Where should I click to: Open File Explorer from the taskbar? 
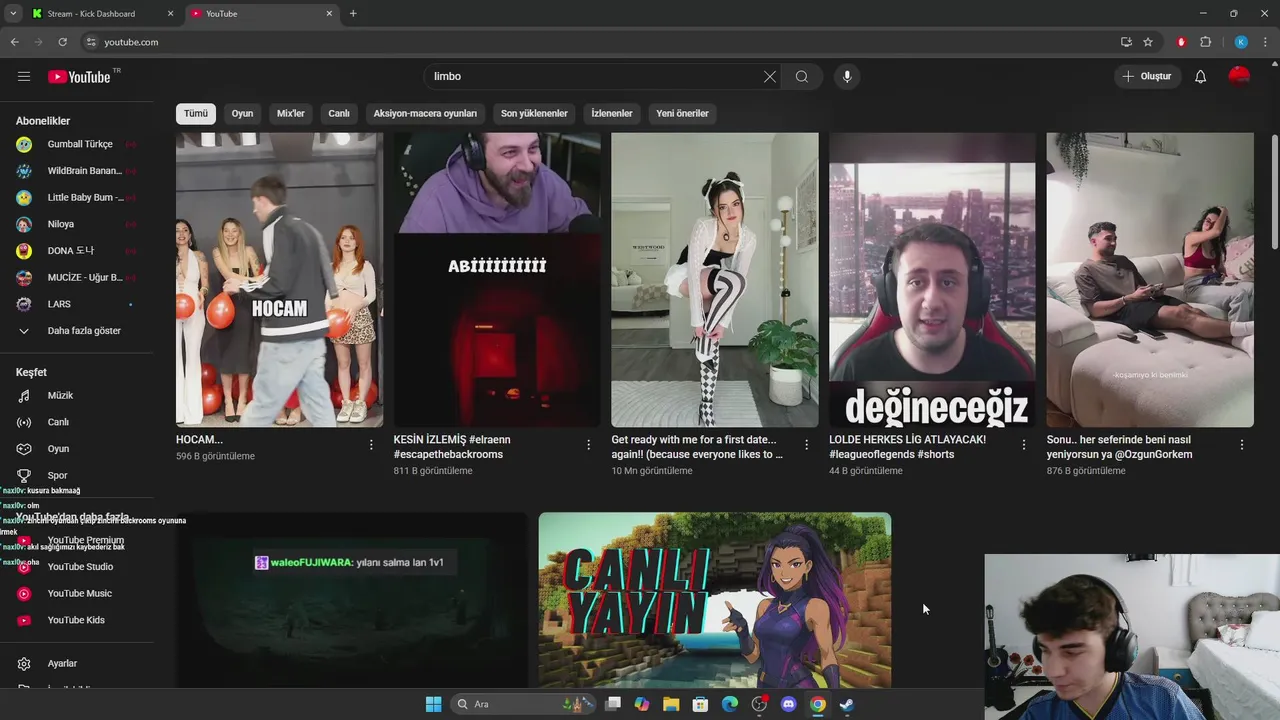(671, 704)
